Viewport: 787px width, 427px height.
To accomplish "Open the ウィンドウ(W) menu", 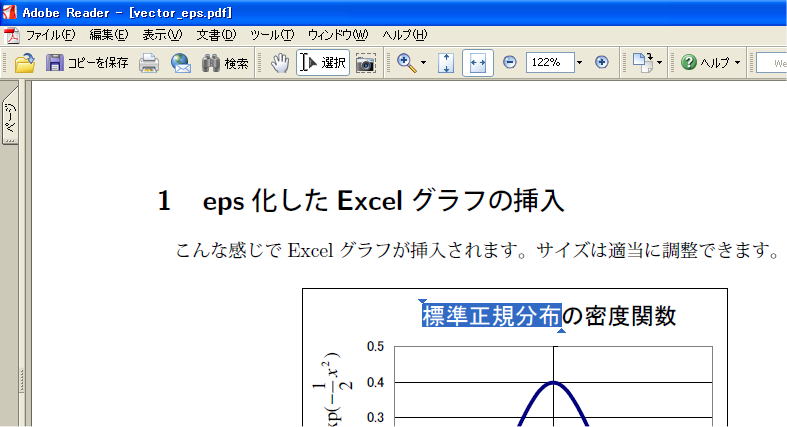I will point(338,35).
